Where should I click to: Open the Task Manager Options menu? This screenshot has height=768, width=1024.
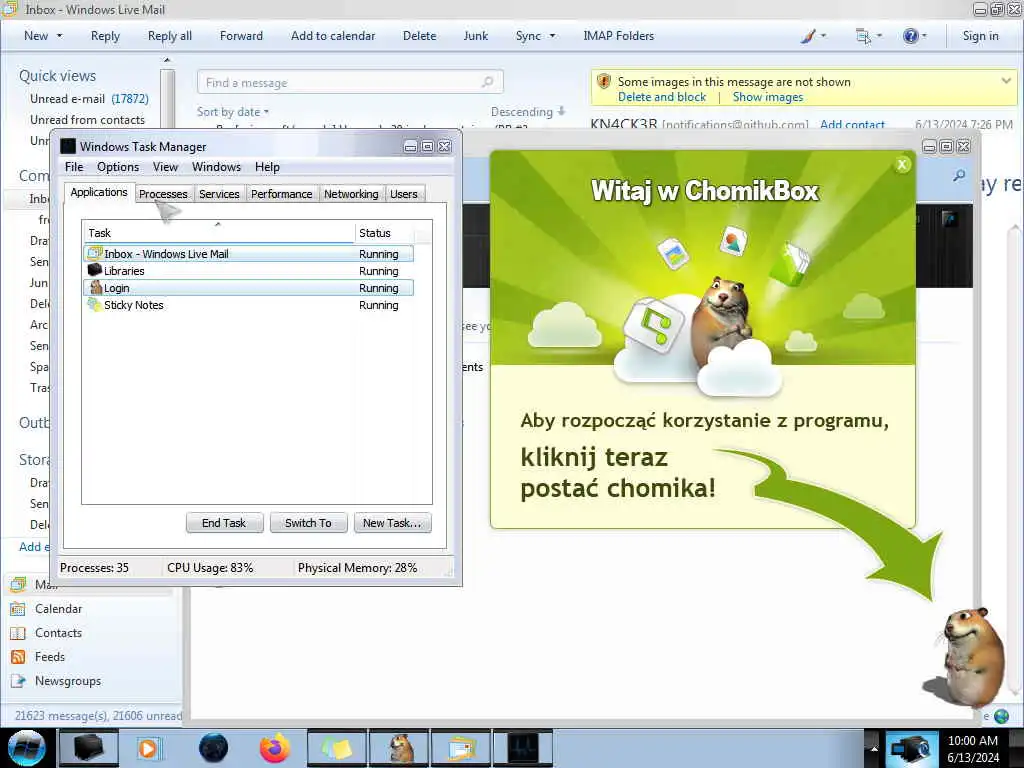tap(118, 167)
